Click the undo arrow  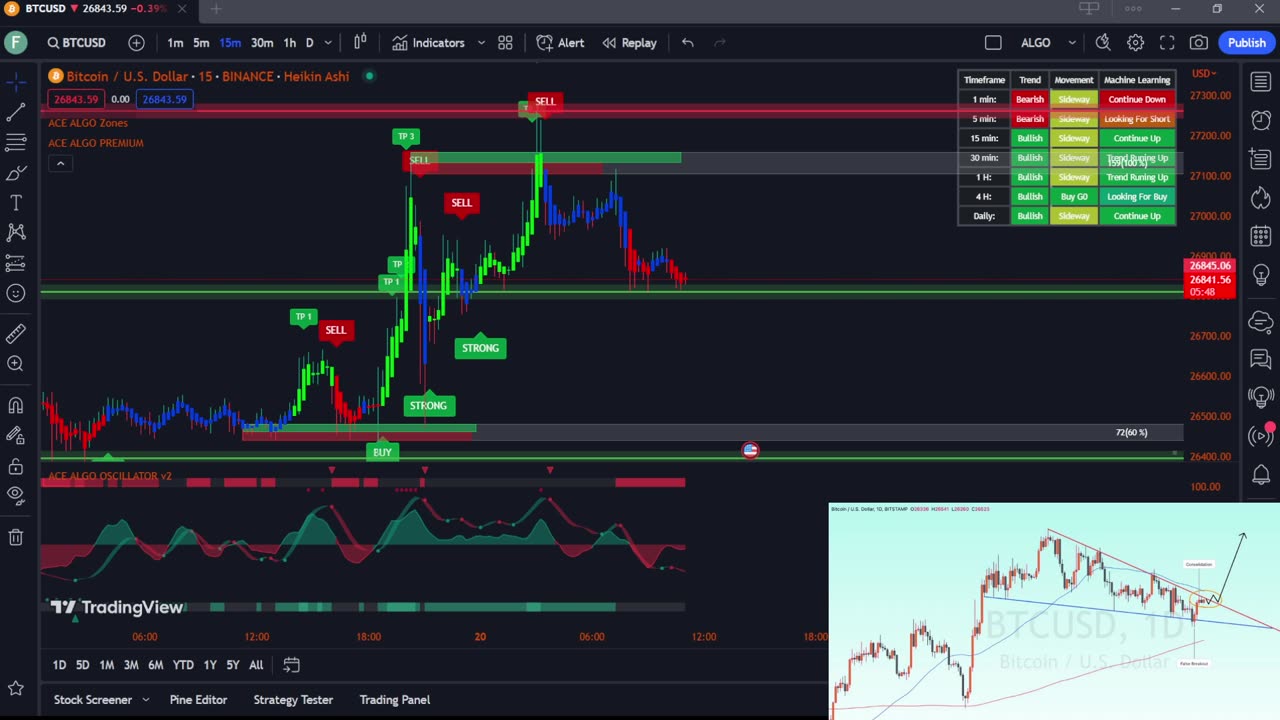coord(688,43)
